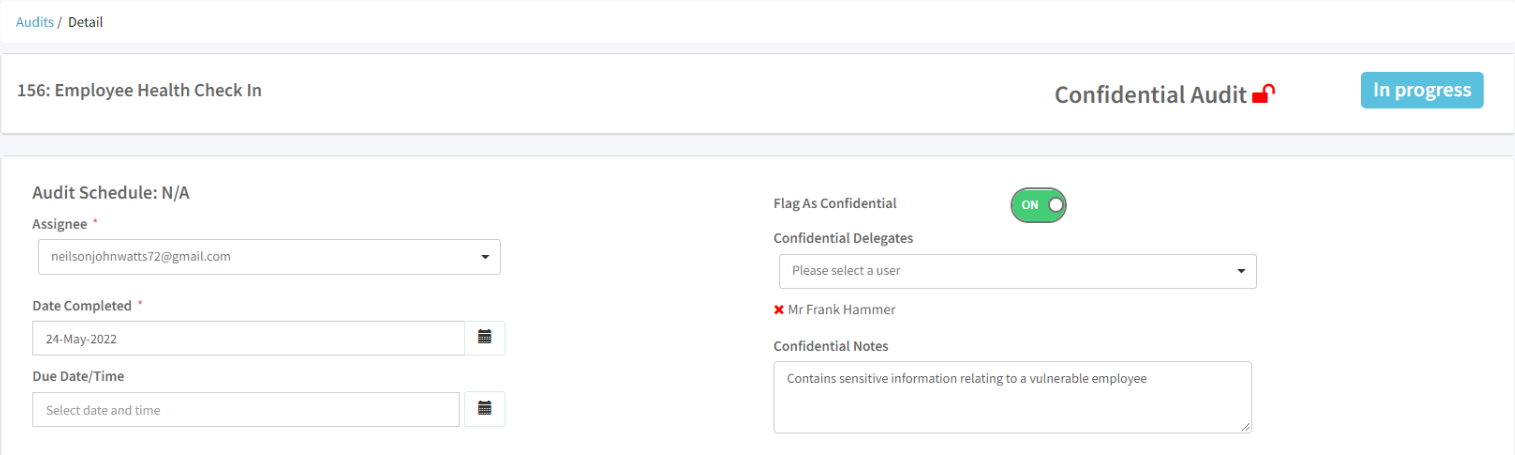Expand the Confidential Delegates user dropdown
Image resolution: width=1515 pixels, height=455 pixels.
(x=1017, y=271)
